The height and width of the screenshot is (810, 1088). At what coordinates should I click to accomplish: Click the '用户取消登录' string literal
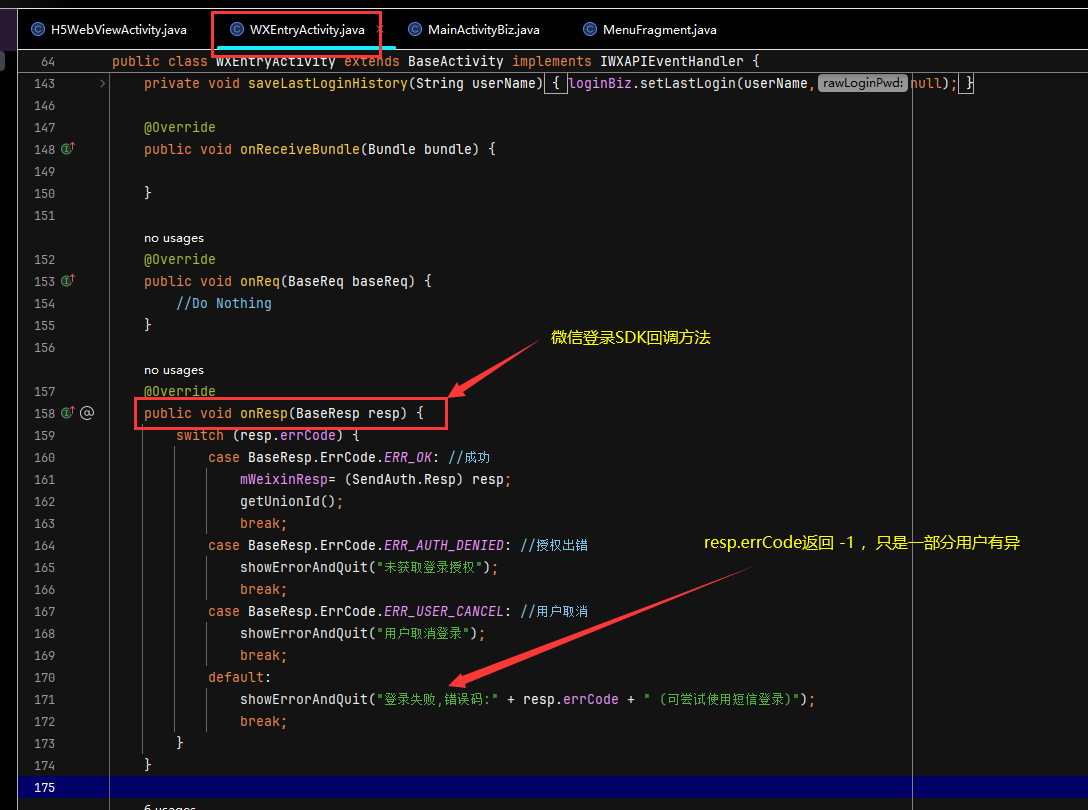[423, 633]
